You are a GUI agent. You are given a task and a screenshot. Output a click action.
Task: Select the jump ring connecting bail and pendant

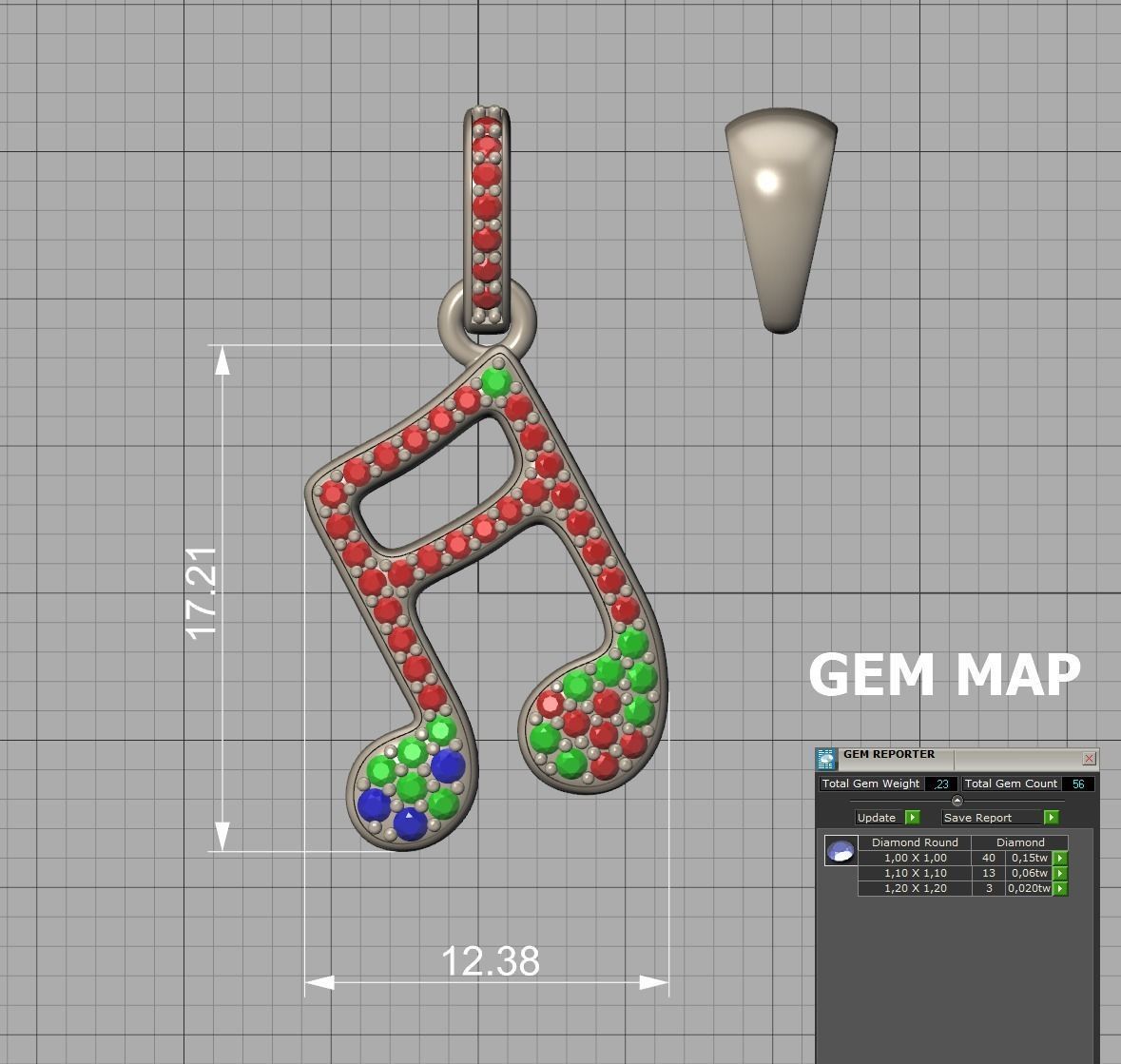(452, 321)
